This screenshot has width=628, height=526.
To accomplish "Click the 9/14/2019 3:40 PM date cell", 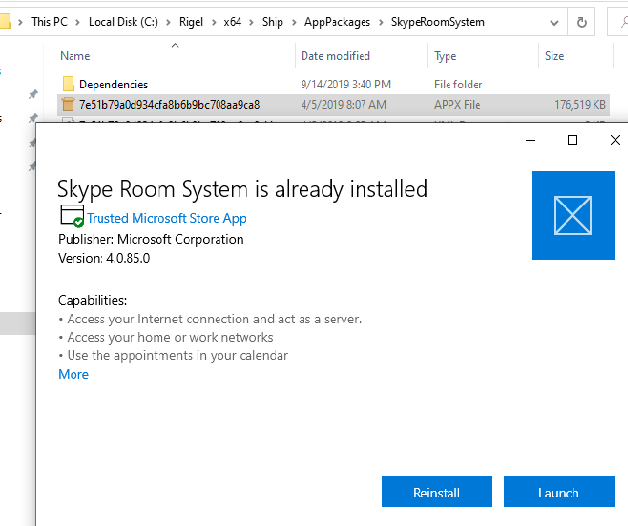I will point(346,84).
